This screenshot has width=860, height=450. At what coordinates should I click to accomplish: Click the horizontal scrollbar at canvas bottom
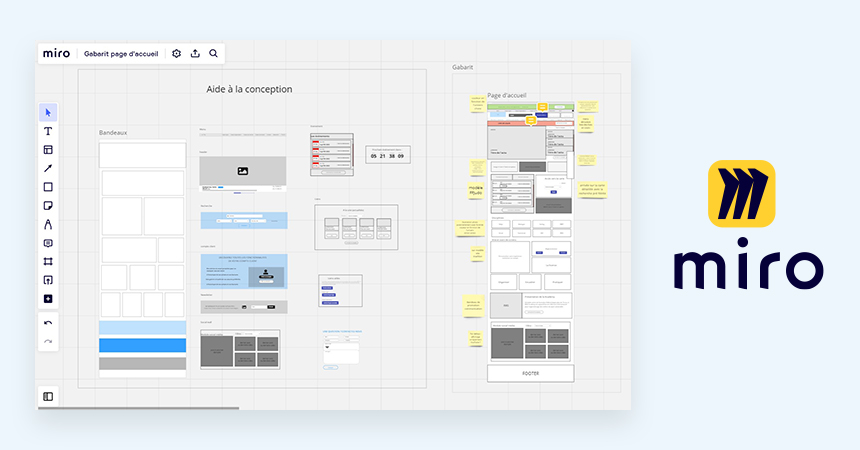click(138, 408)
